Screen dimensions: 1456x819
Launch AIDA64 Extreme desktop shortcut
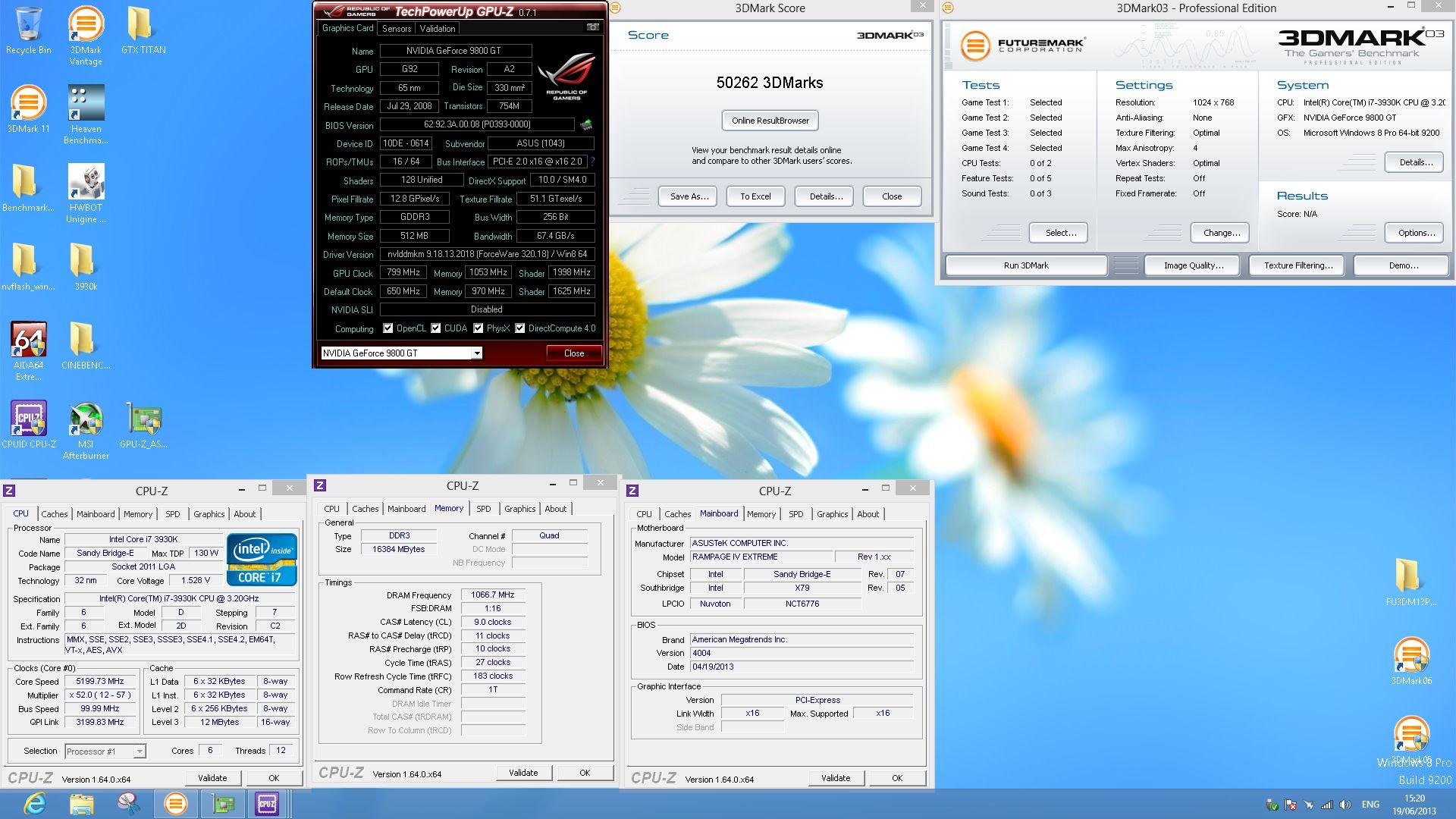tap(28, 351)
